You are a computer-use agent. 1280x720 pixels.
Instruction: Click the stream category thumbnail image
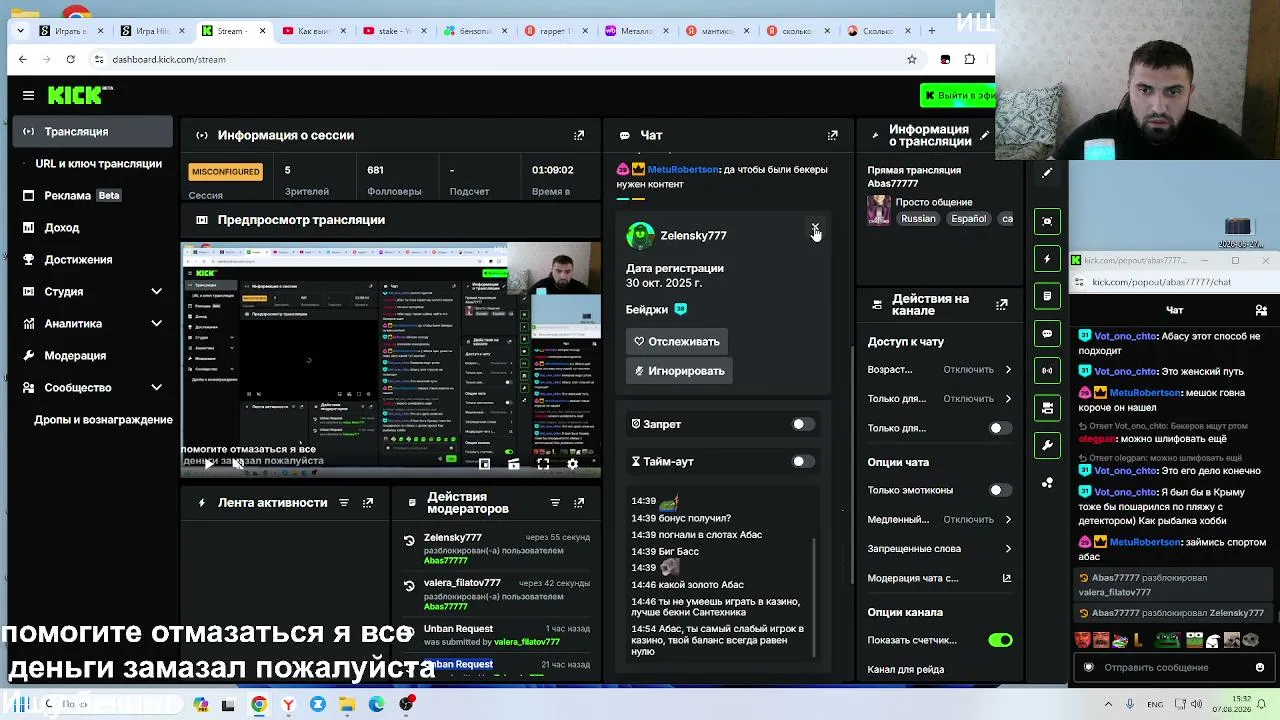(879, 210)
